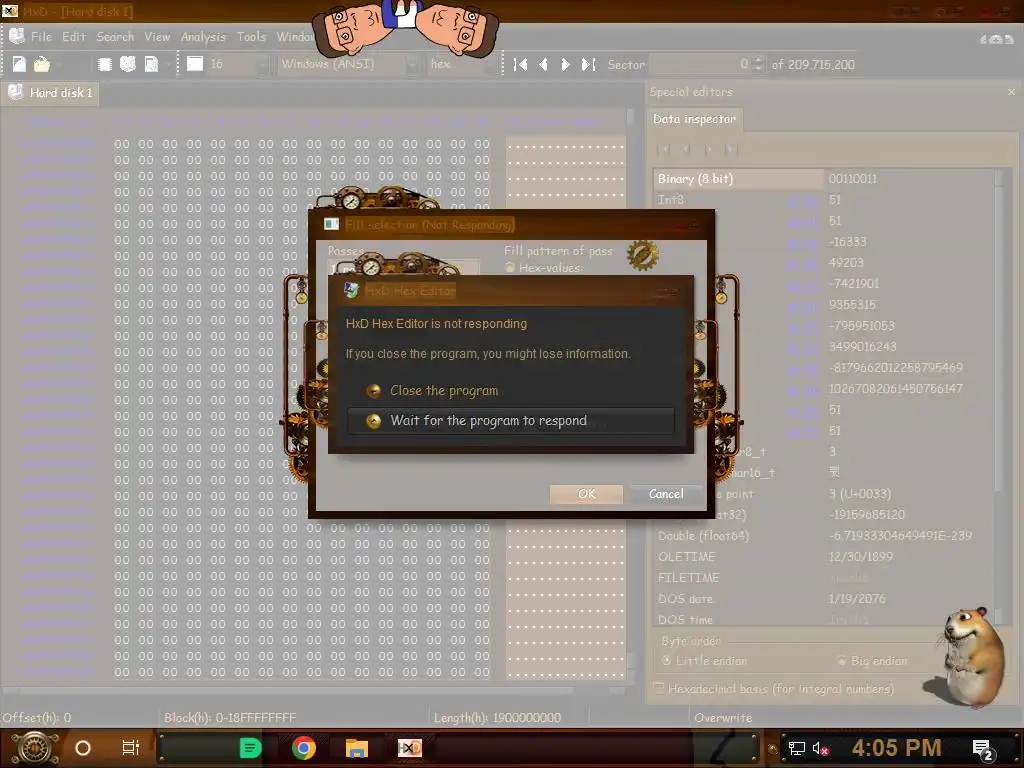Open the Search menu
The width and height of the screenshot is (1024, 768).
[115, 37]
